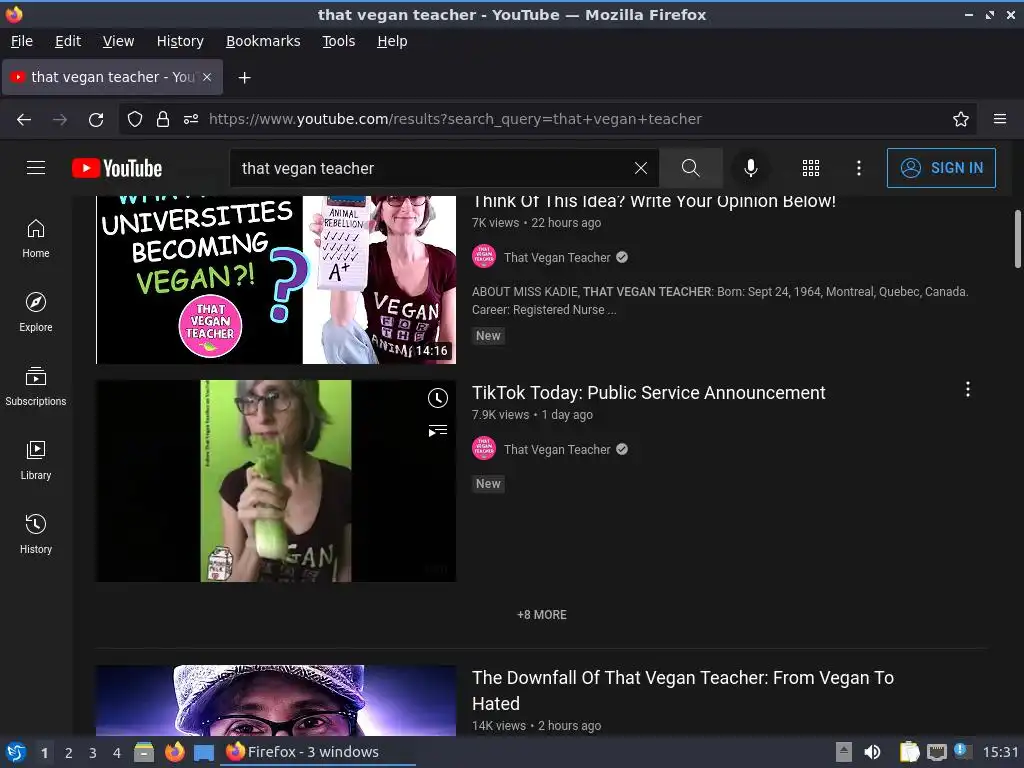Screen dimensions: 1024x768
Task: Switch to workspace 4 in taskbar
Action: [117, 753]
